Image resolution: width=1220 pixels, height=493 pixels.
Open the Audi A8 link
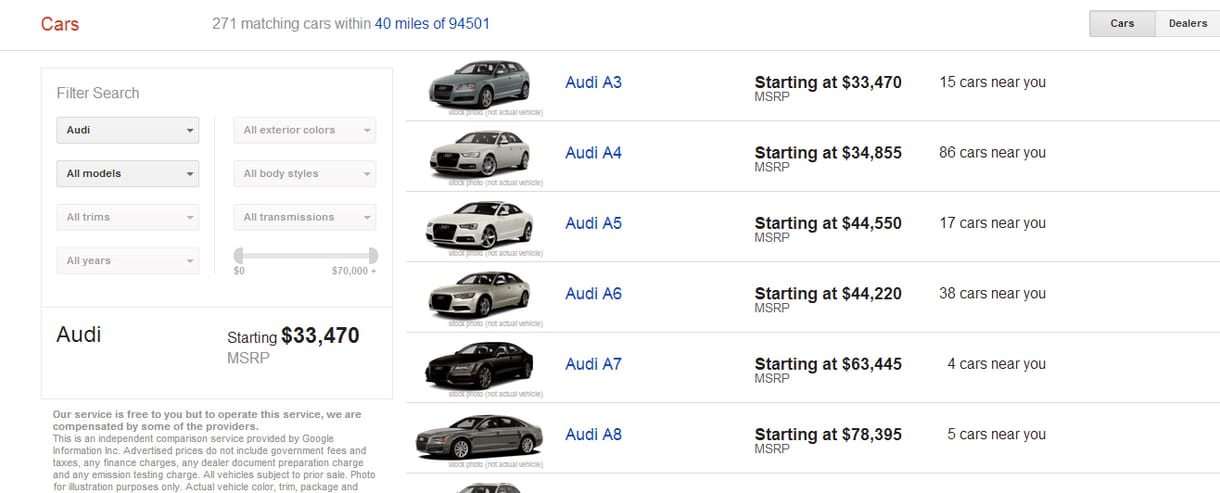[x=593, y=435]
